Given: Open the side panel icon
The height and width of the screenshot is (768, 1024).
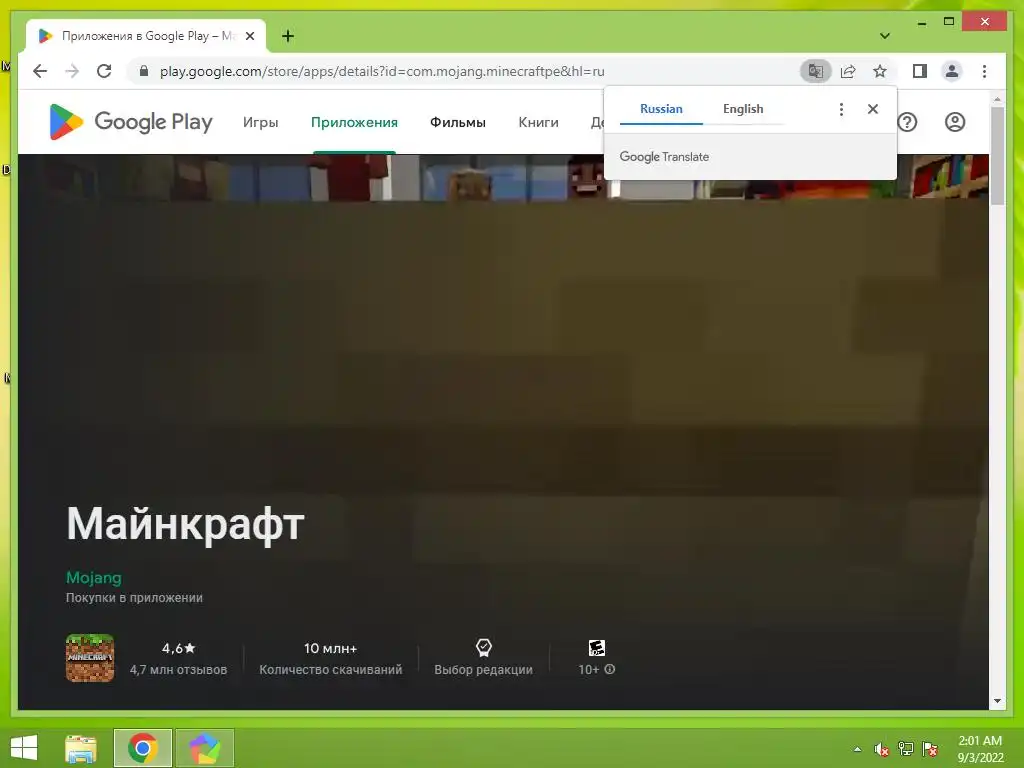Looking at the screenshot, I should click(920, 71).
